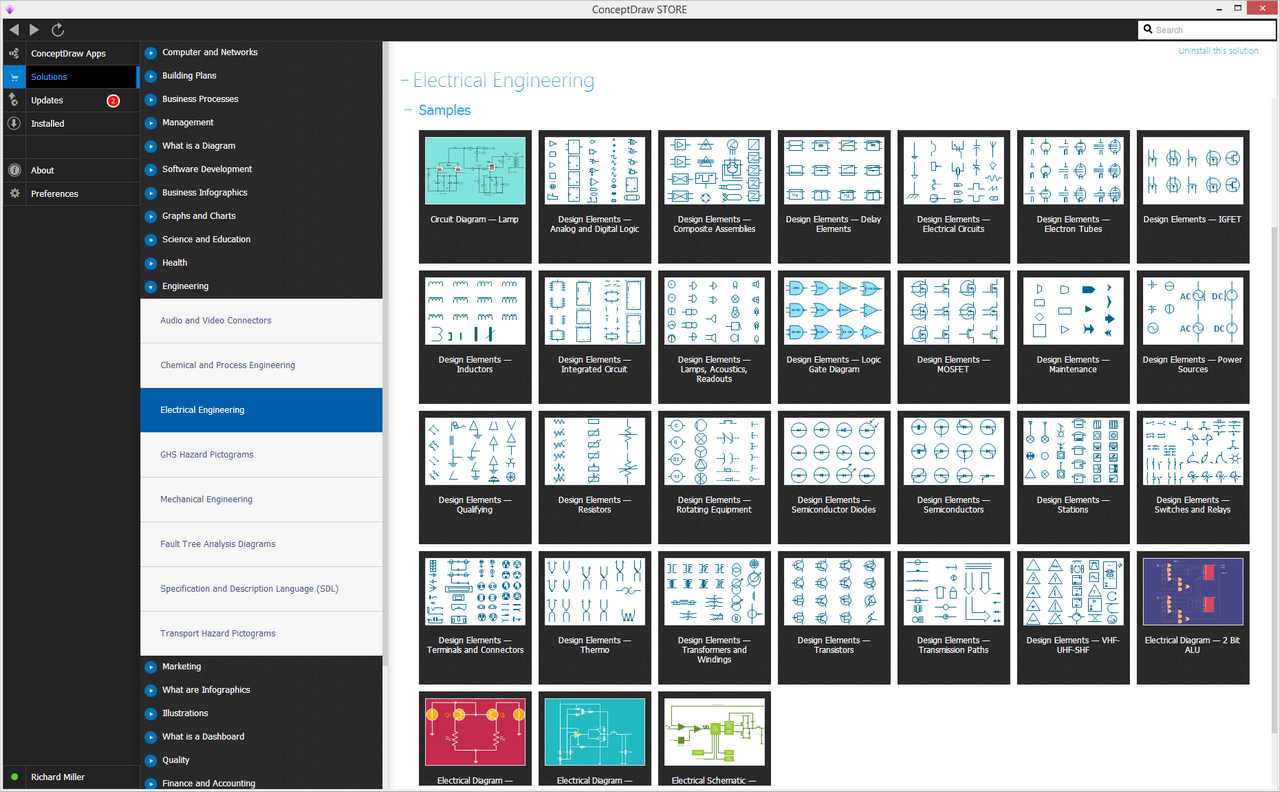This screenshot has height=792, width=1280.
Task: Open the Electrical Diagram — 2 Bit ALU sample
Action: [1193, 618]
